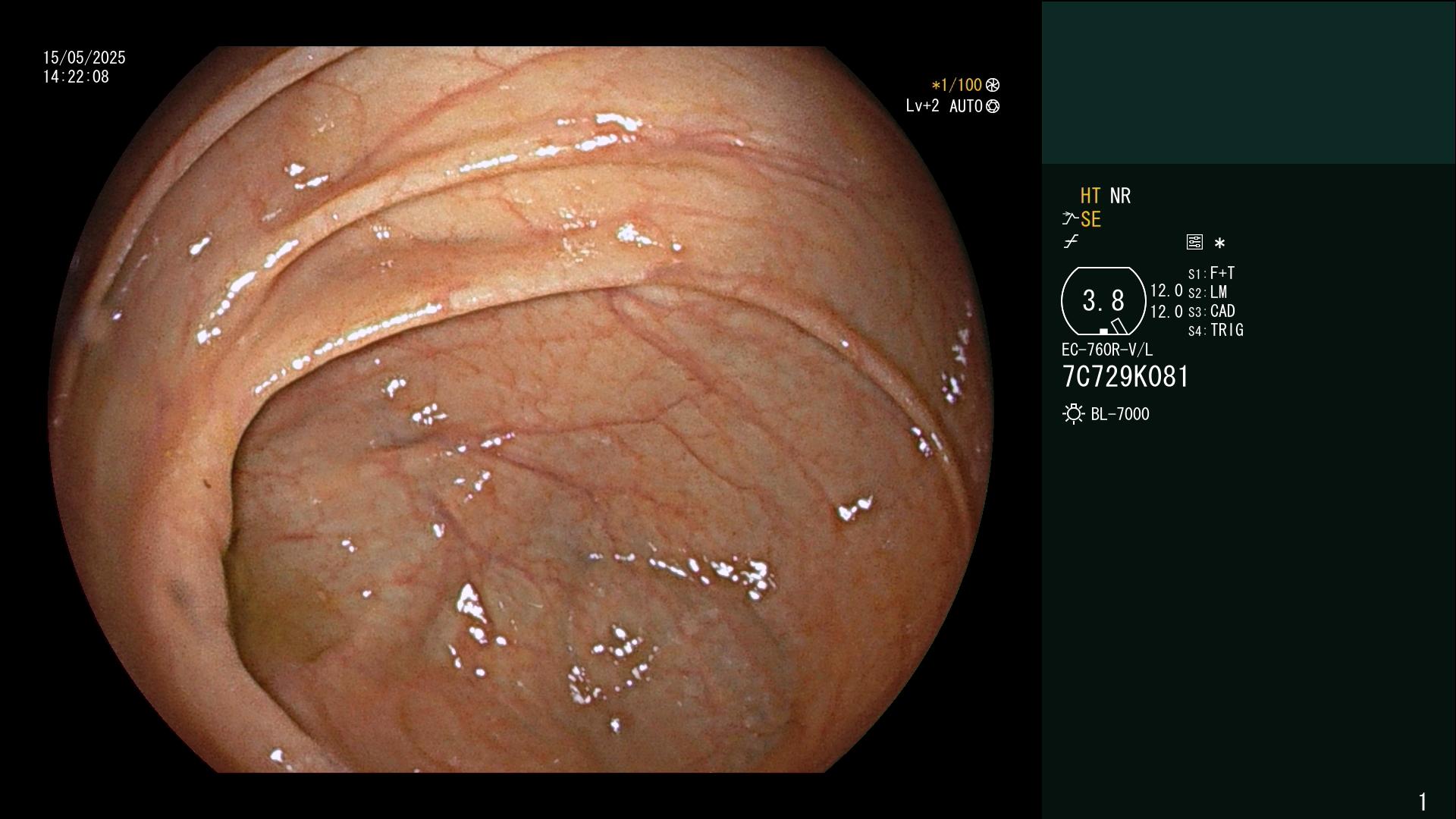Click the S2: LM switch assignment
Screen dimensions: 1456x819
click(1207, 292)
